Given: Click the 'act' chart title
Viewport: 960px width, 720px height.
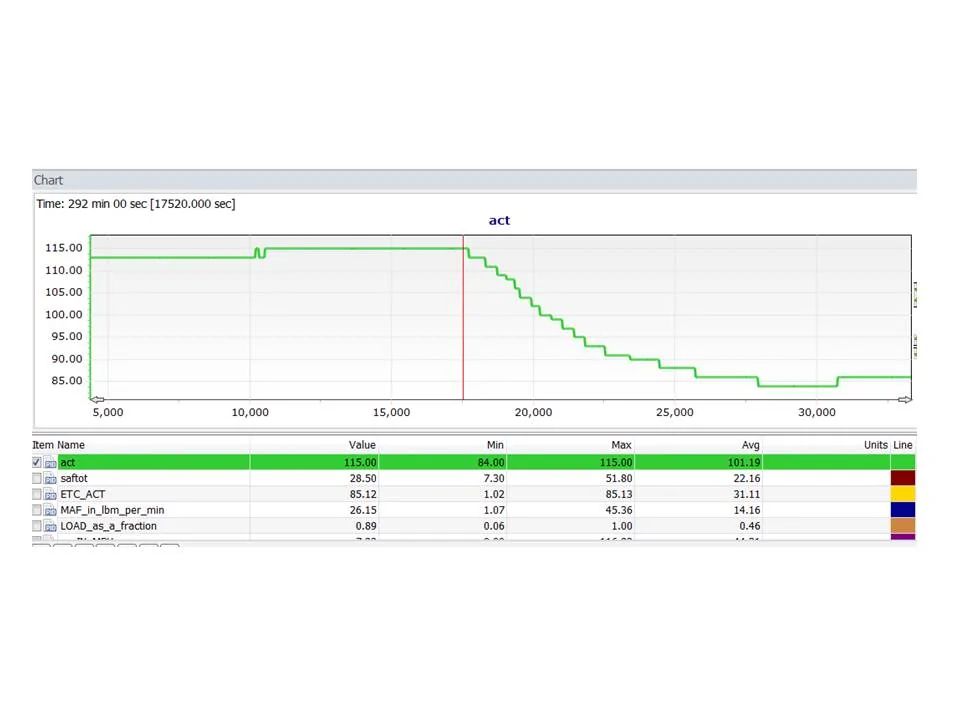Looking at the screenshot, I should click(x=499, y=220).
